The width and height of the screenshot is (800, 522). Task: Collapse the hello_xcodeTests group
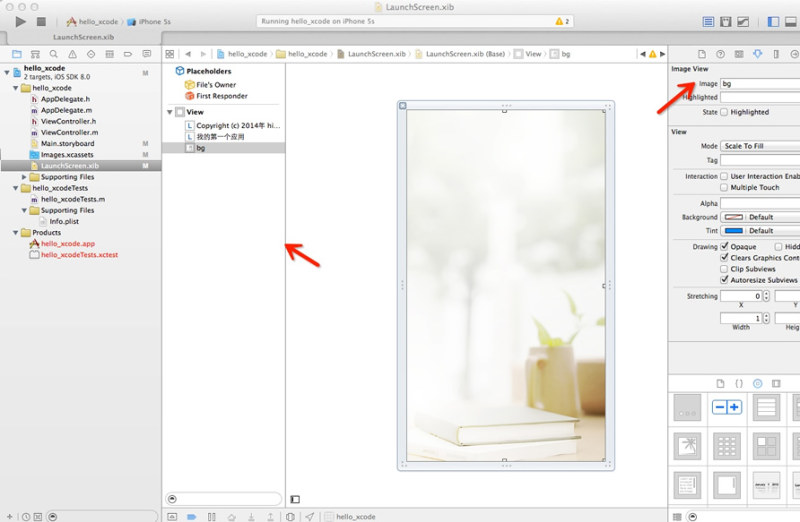15,188
